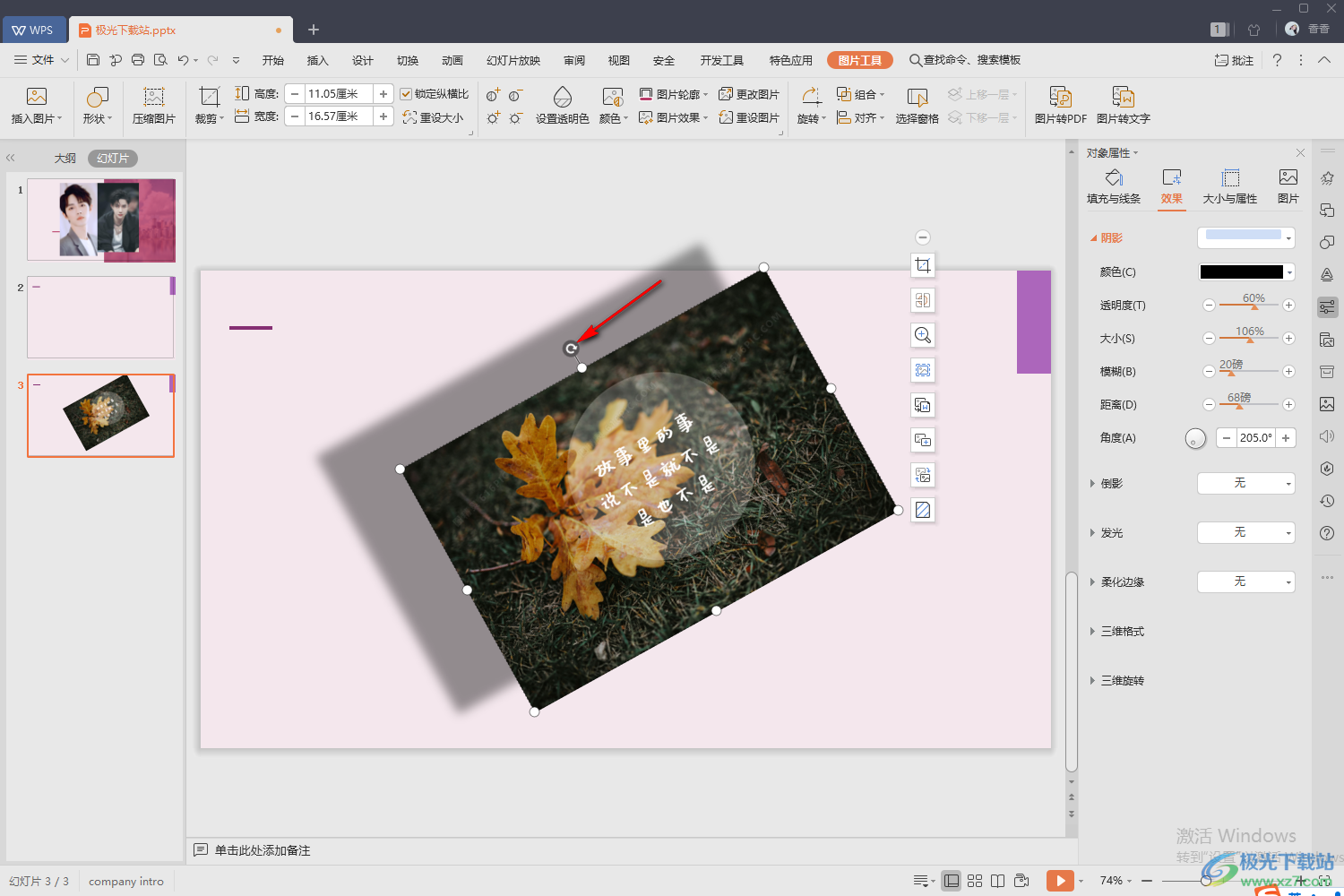Click Reset Picture (重设图片) button
Viewport: 1344px width, 896px height.
(x=749, y=117)
